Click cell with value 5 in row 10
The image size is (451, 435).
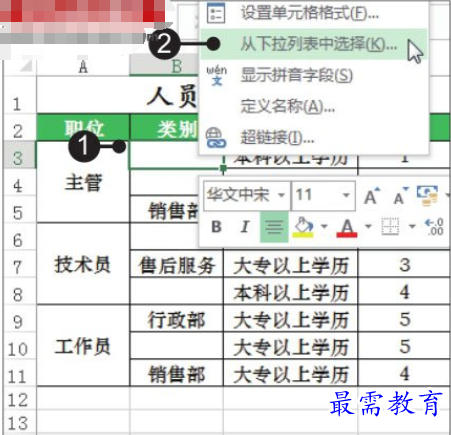point(404,346)
